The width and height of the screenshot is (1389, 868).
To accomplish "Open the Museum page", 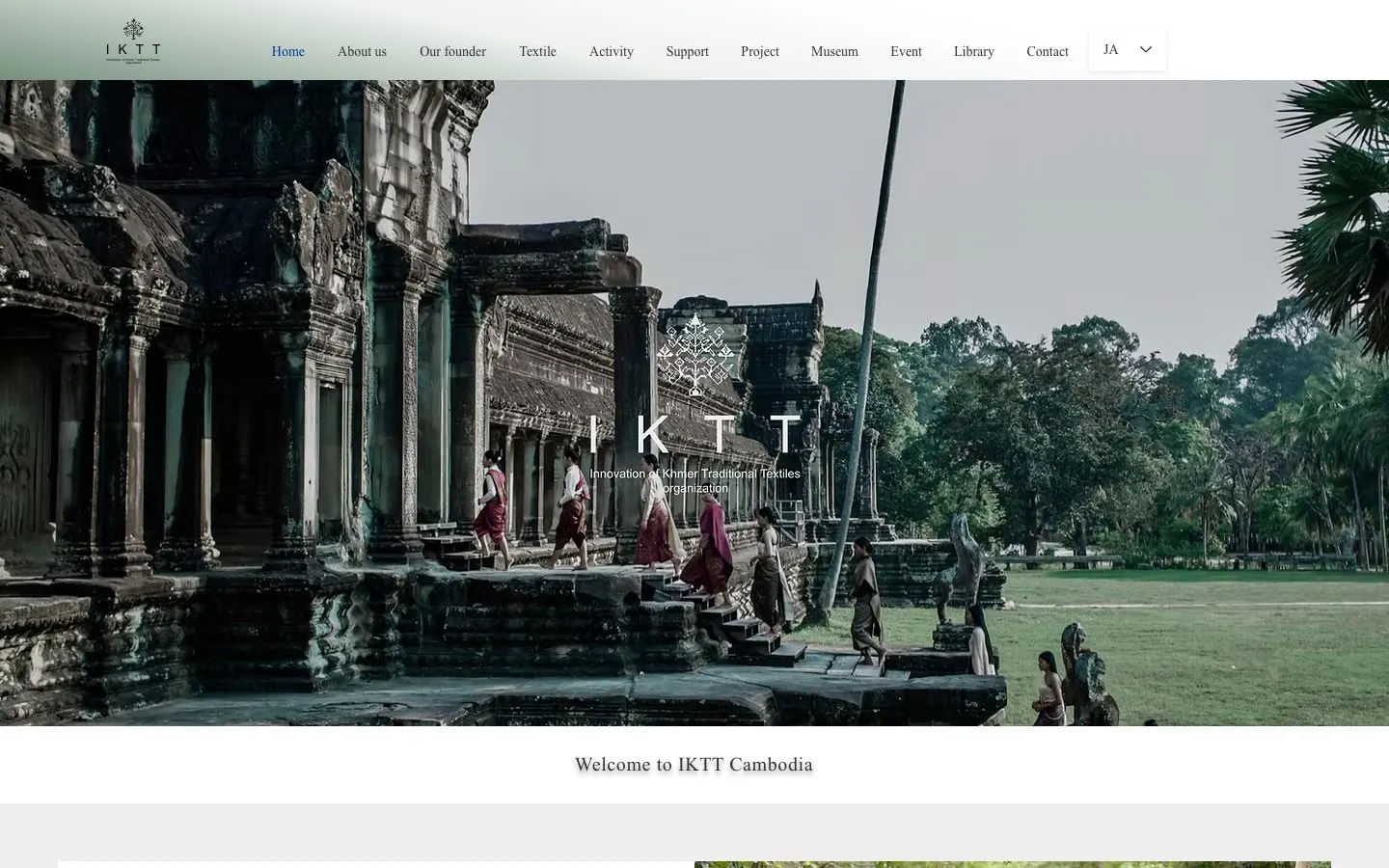I will pos(834,52).
